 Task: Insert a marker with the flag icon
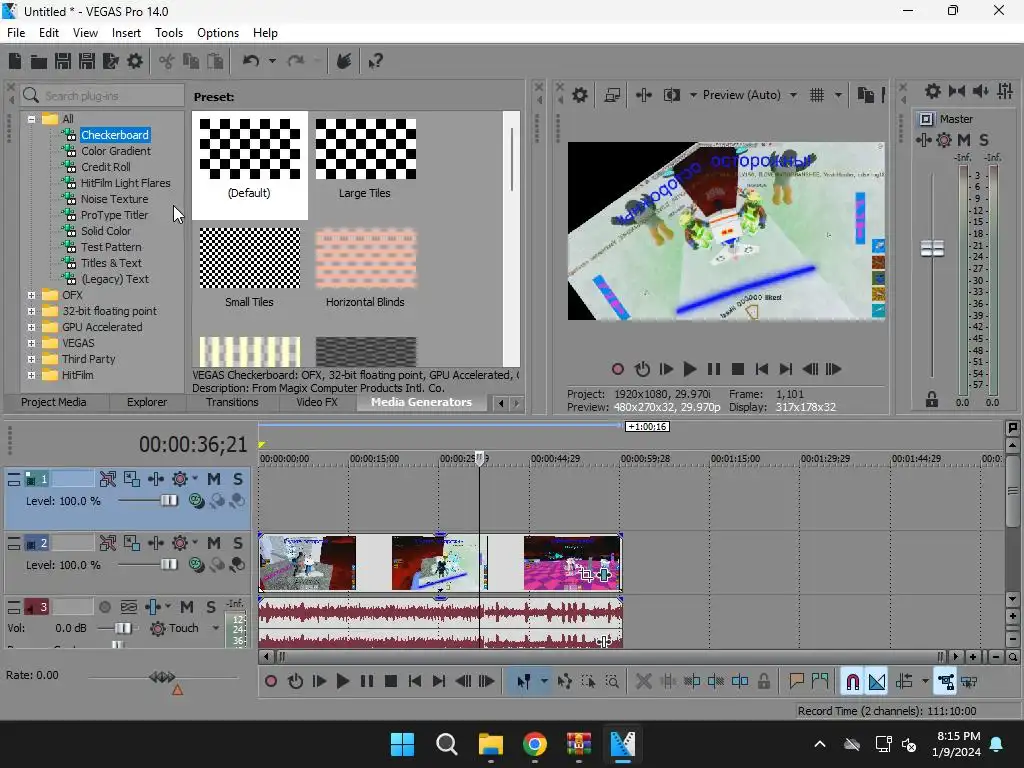tap(796, 682)
